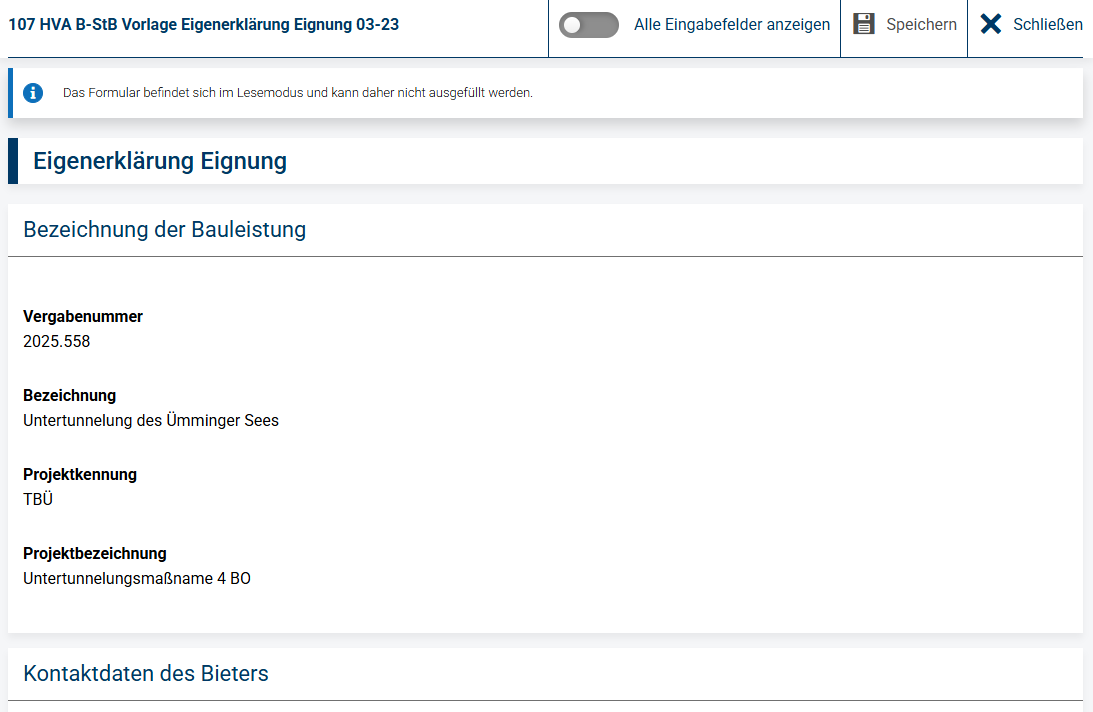Click the blue info icon in the notice

coord(33,93)
